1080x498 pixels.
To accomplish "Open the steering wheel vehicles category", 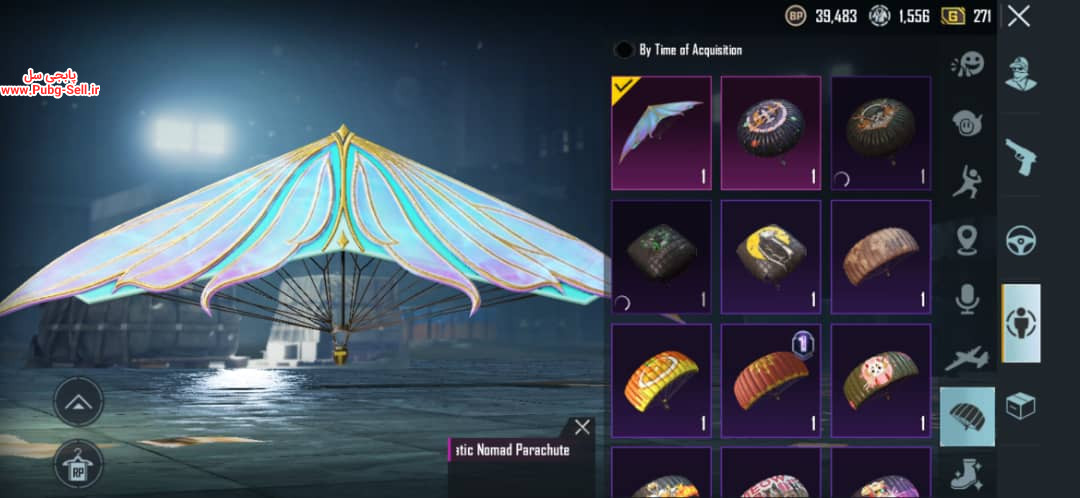I will click(x=1021, y=240).
